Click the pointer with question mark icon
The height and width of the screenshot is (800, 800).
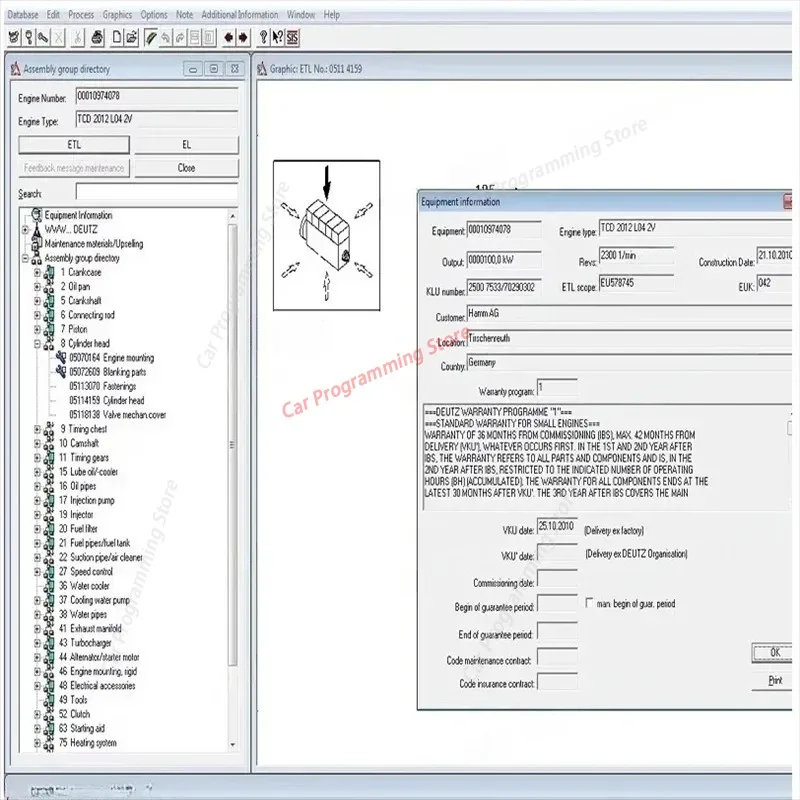(x=278, y=37)
